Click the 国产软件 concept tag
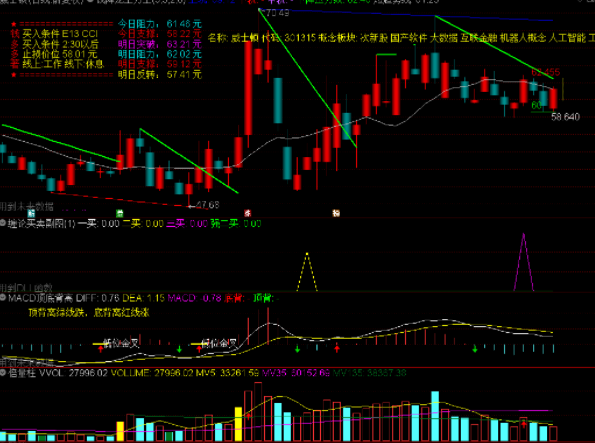The image size is (595, 443). click(x=408, y=38)
